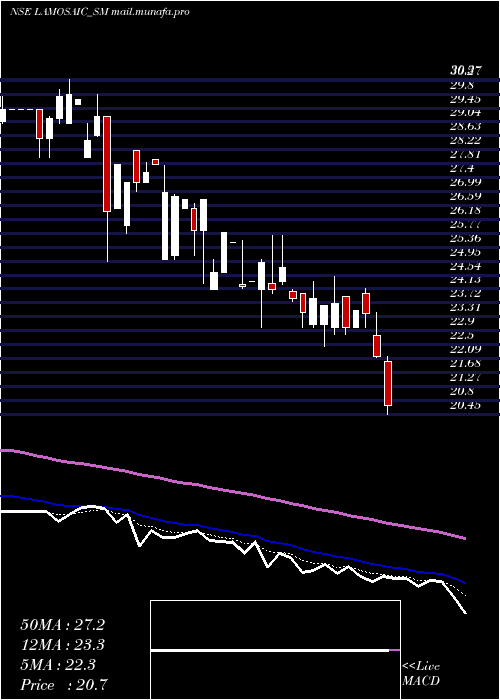Click the 24.54 price axis label
The image size is (500, 700).
(x=465, y=266)
